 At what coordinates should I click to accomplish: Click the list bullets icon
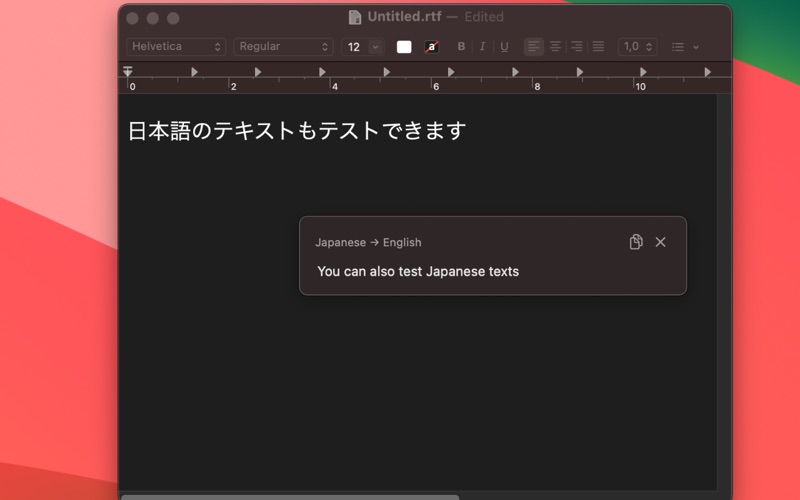(x=678, y=47)
